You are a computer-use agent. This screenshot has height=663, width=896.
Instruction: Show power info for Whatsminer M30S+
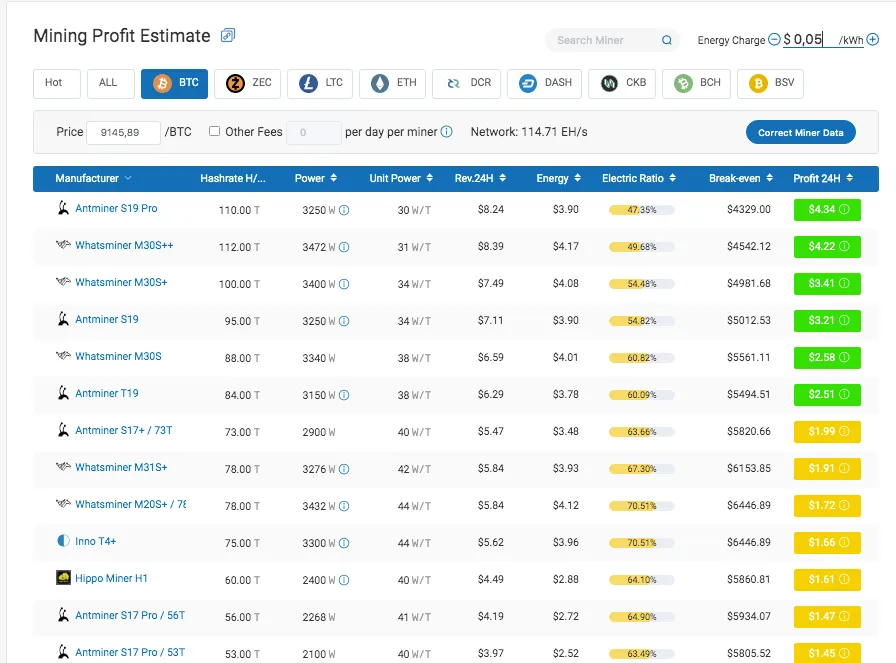344,284
